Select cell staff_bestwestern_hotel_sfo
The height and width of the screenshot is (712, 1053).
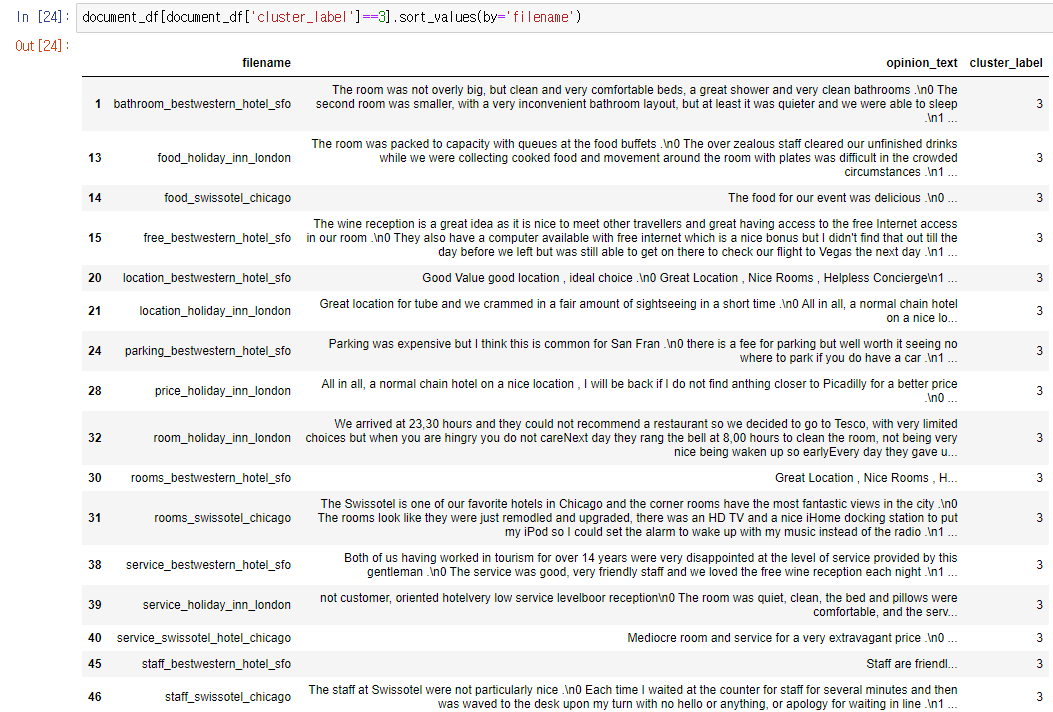(x=216, y=664)
